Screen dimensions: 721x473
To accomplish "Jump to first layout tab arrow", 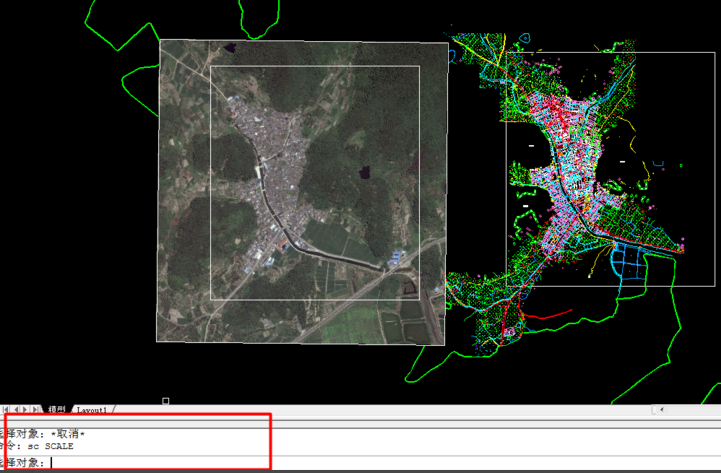I will [6, 409].
